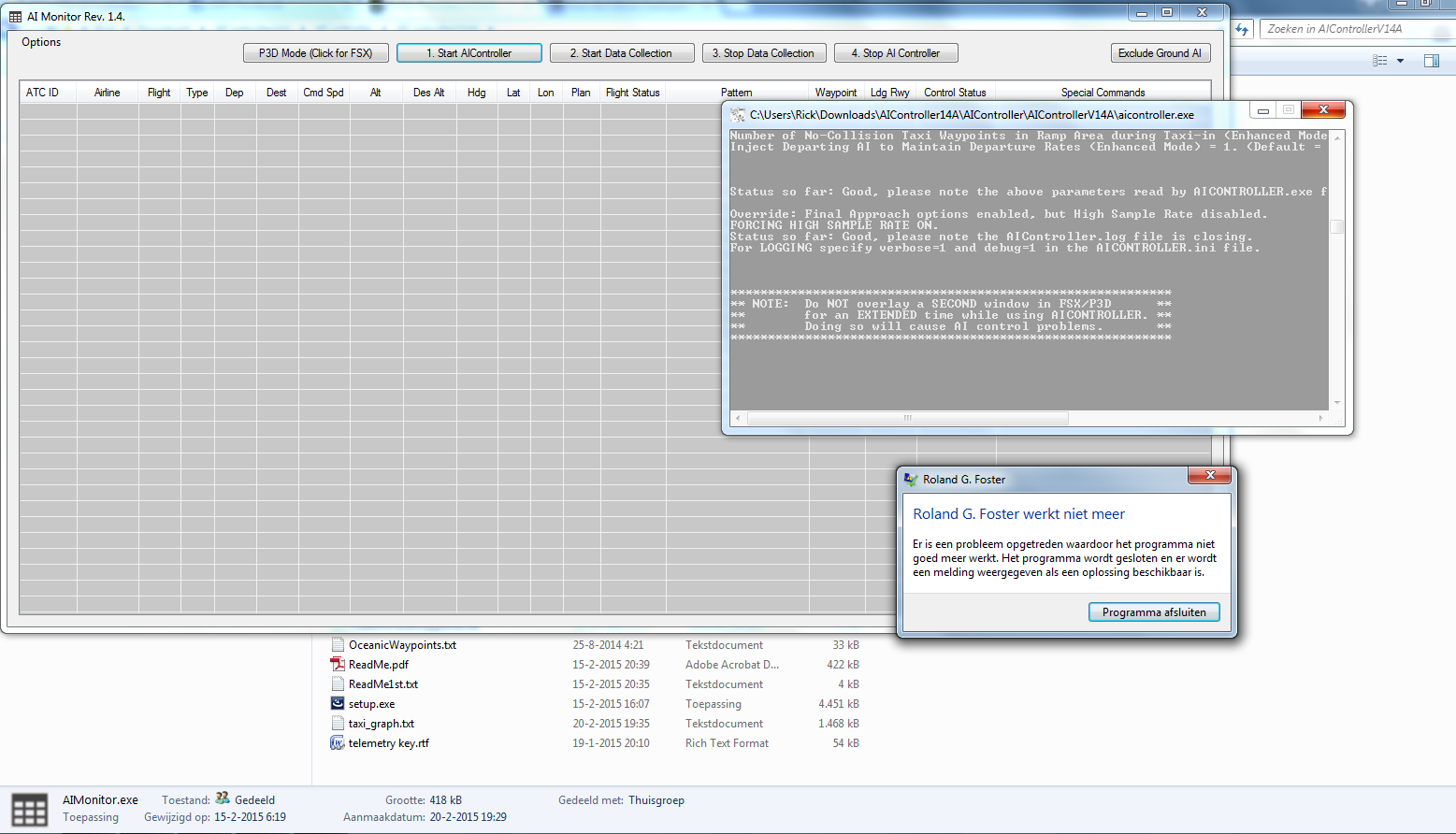Image resolution: width=1456 pixels, height=834 pixels.
Task: Click the Plan column header
Action: tap(581, 93)
